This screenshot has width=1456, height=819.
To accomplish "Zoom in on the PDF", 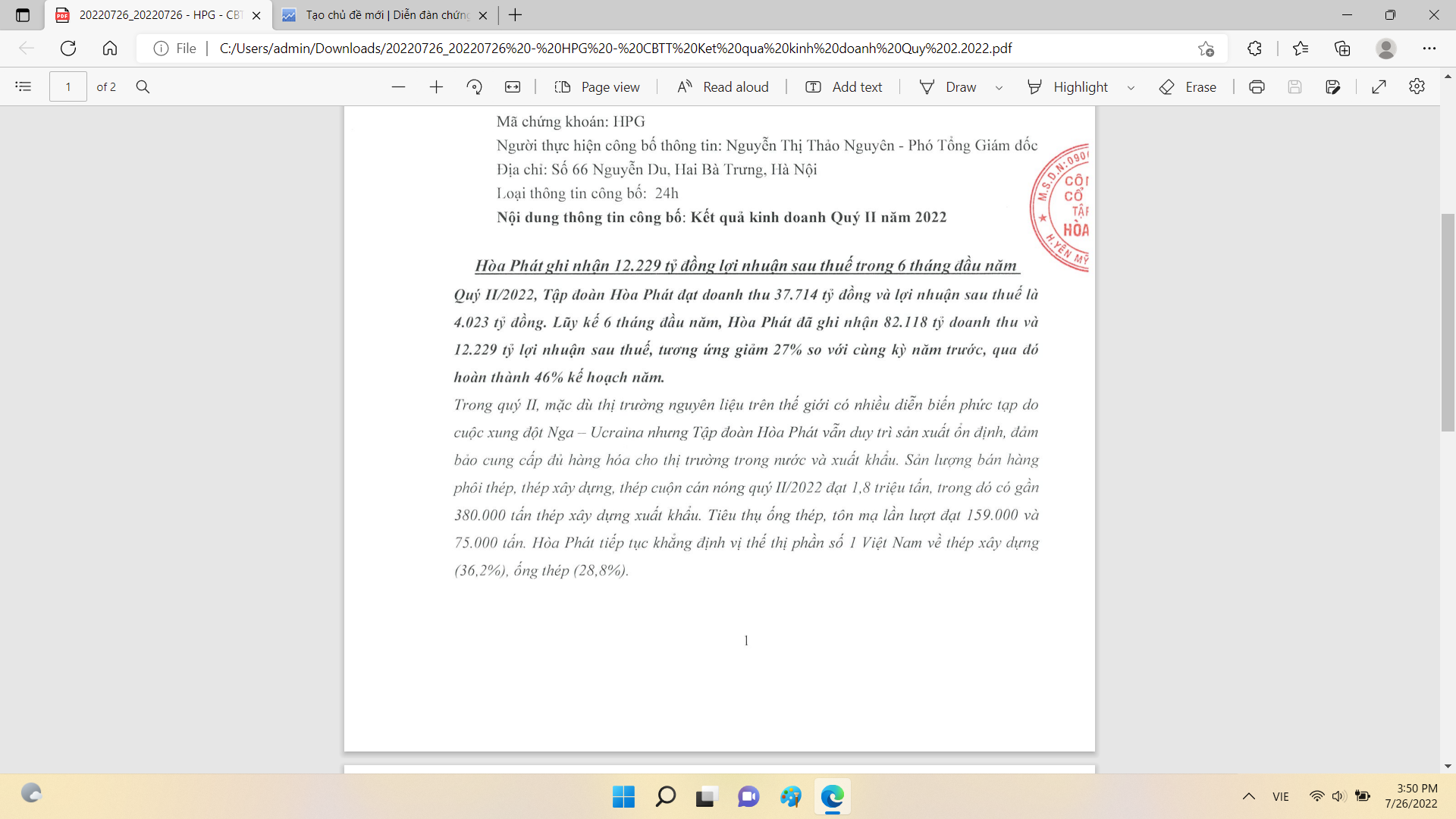I will [x=436, y=87].
